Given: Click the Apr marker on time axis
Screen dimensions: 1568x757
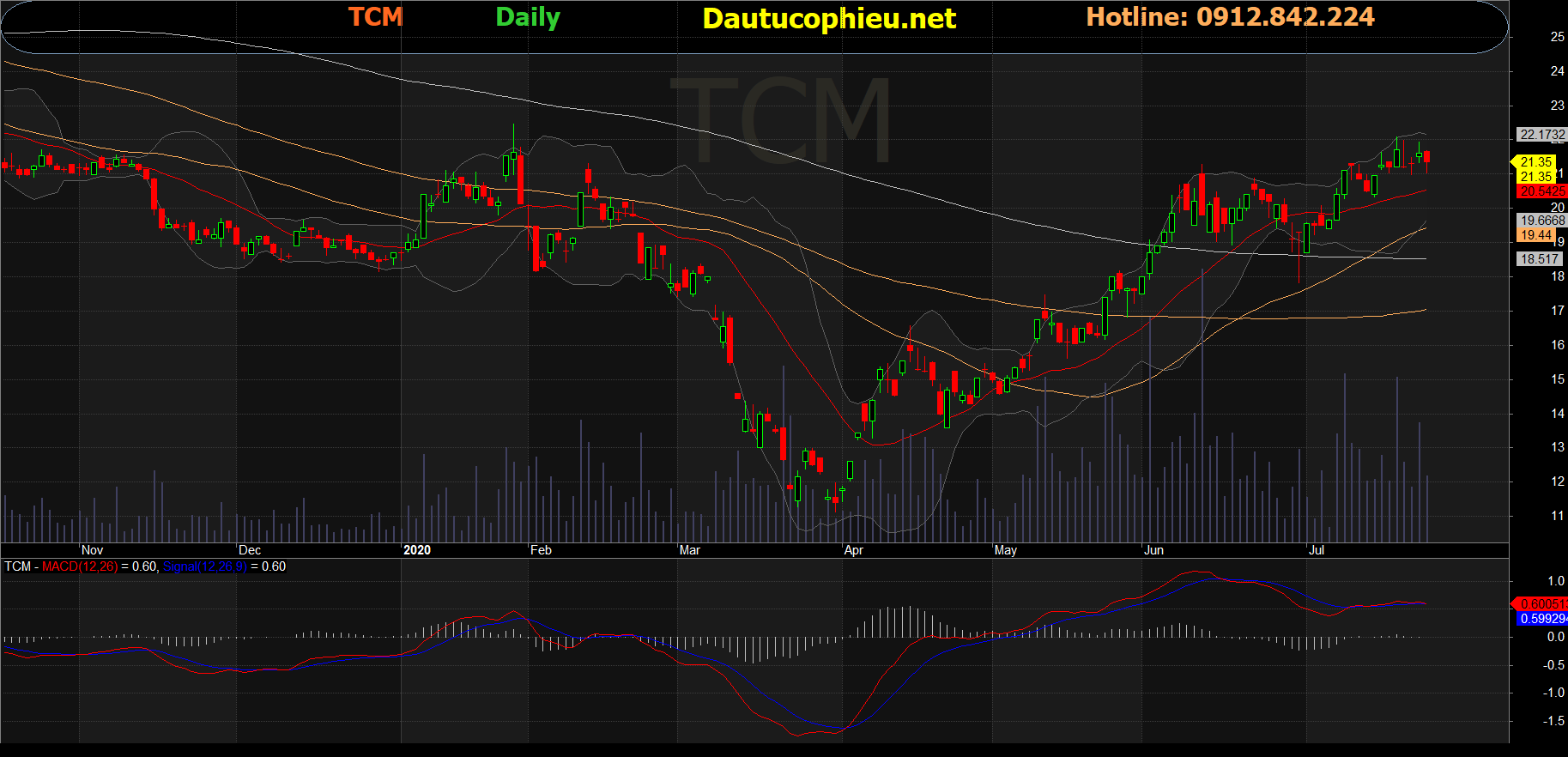Looking at the screenshot, I should [x=853, y=550].
